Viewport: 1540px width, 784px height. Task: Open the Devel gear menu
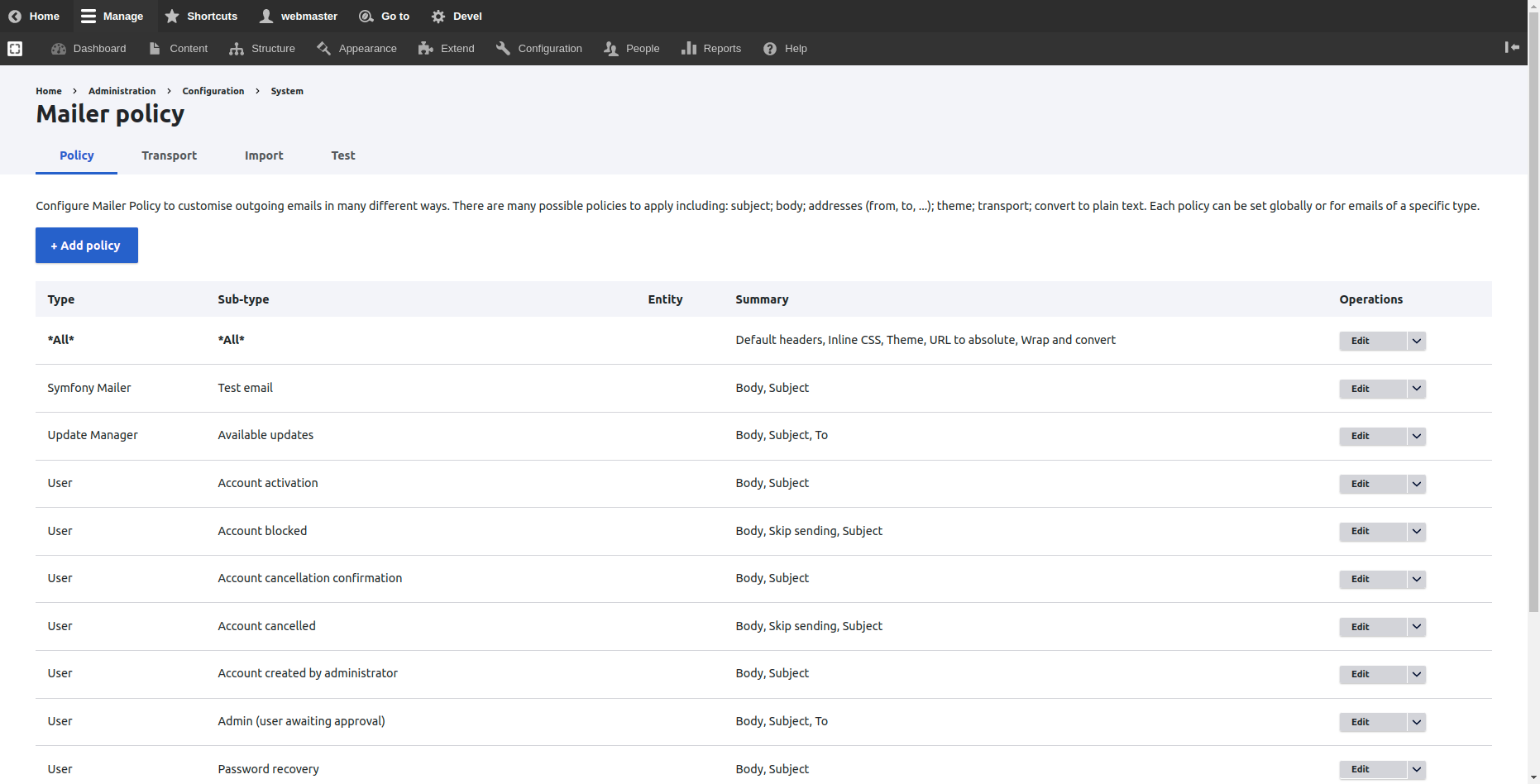coord(438,17)
